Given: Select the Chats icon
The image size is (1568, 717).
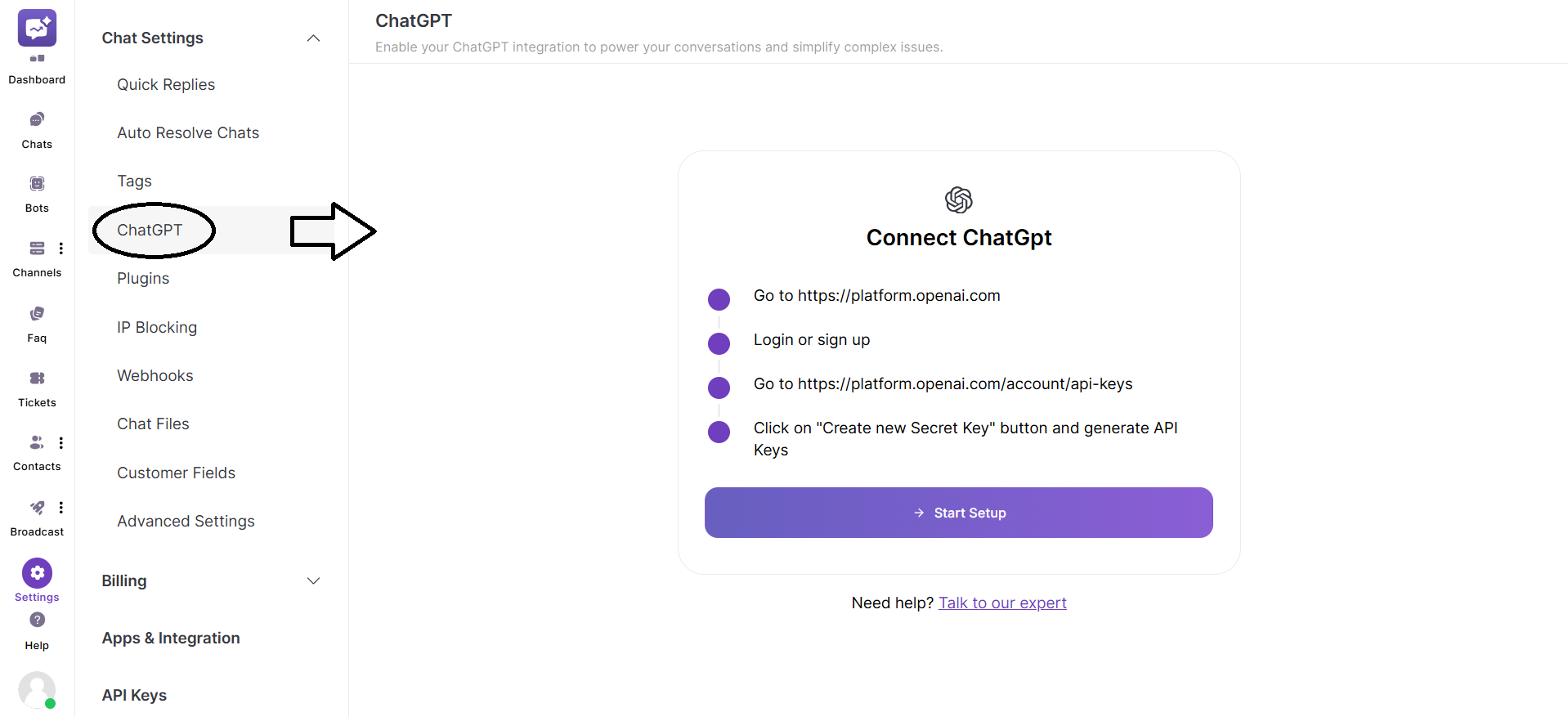Looking at the screenshot, I should tap(37, 120).
